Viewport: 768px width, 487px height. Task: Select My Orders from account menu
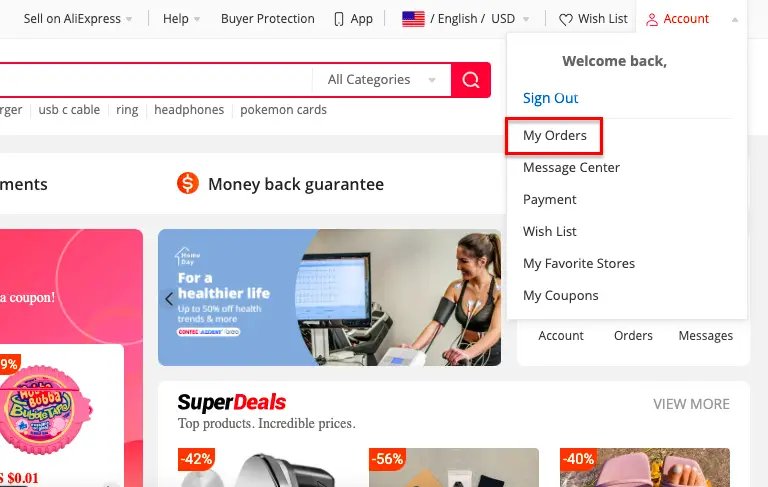coord(554,136)
